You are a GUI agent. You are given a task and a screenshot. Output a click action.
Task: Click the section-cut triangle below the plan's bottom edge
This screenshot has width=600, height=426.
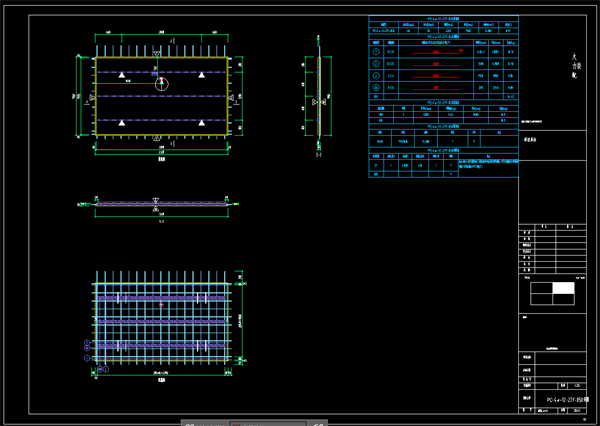(x=156, y=138)
